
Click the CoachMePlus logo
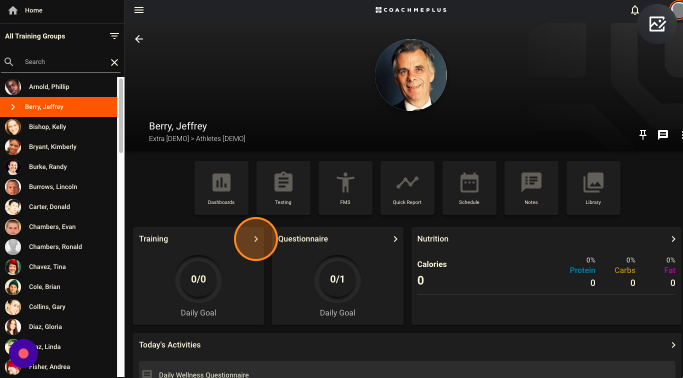pyautogui.click(x=411, y=10)
